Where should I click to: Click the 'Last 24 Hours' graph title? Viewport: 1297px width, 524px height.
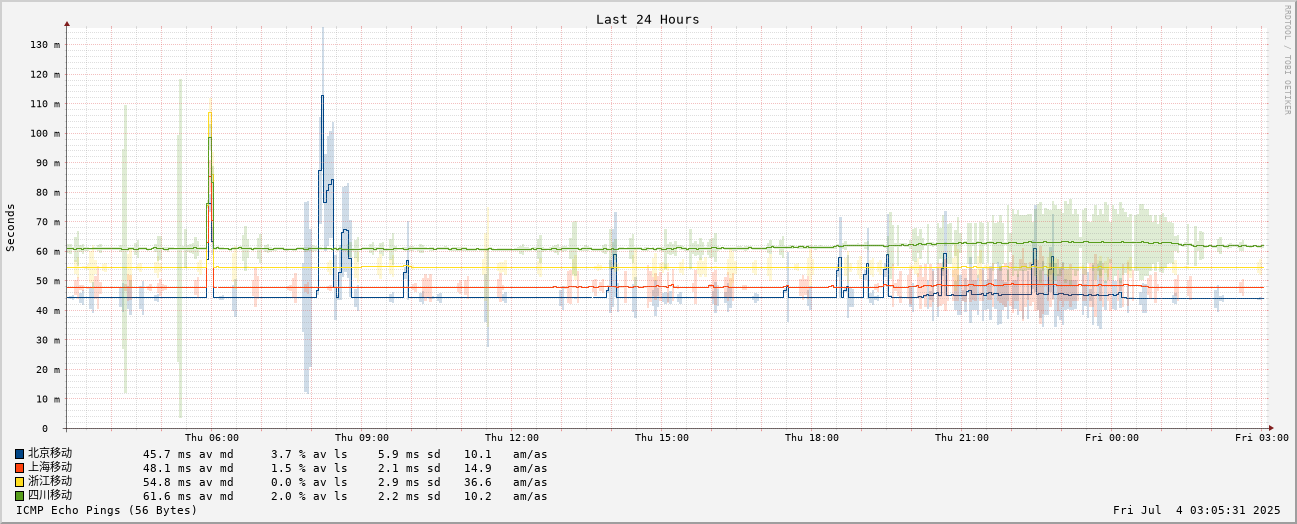[x=648, y=19]
